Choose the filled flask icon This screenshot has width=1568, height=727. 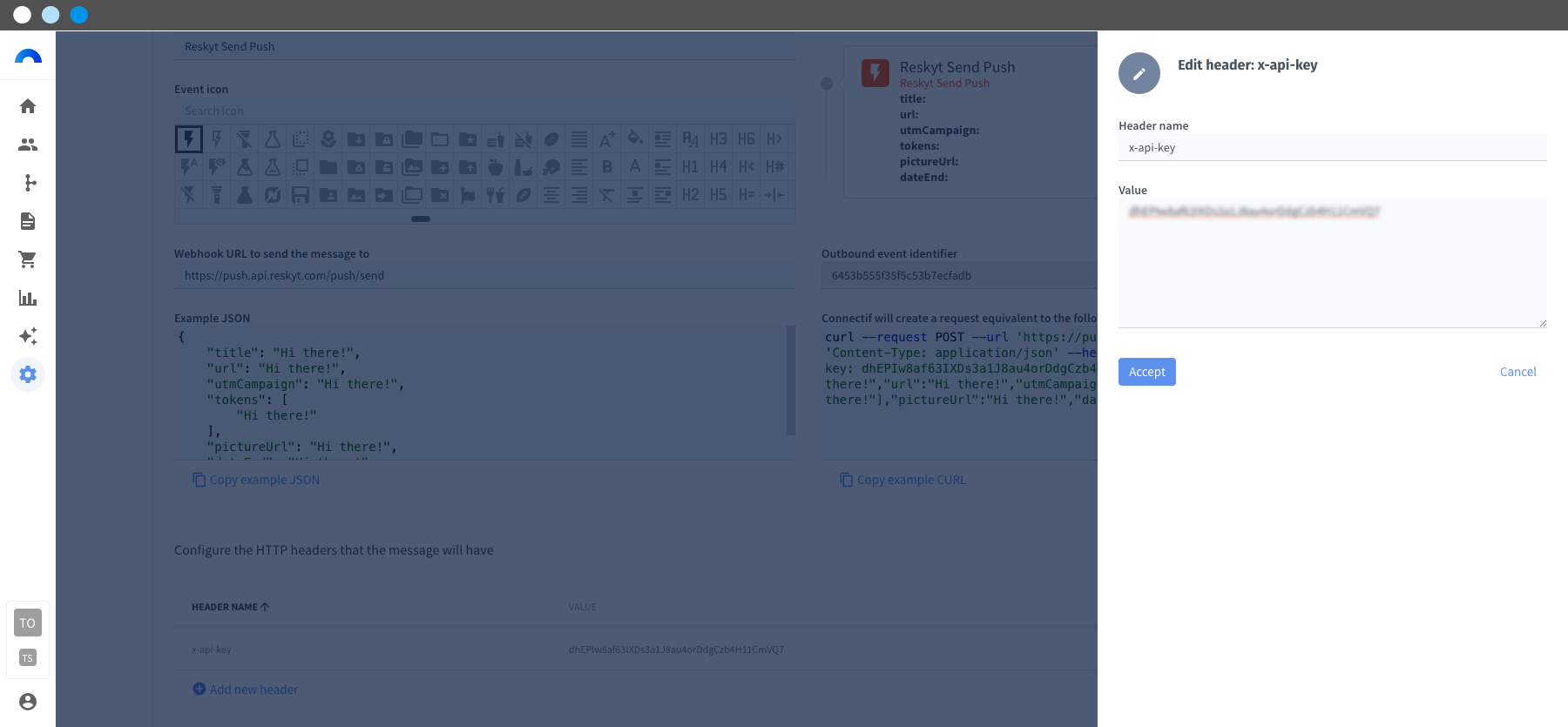coord(245,195)
